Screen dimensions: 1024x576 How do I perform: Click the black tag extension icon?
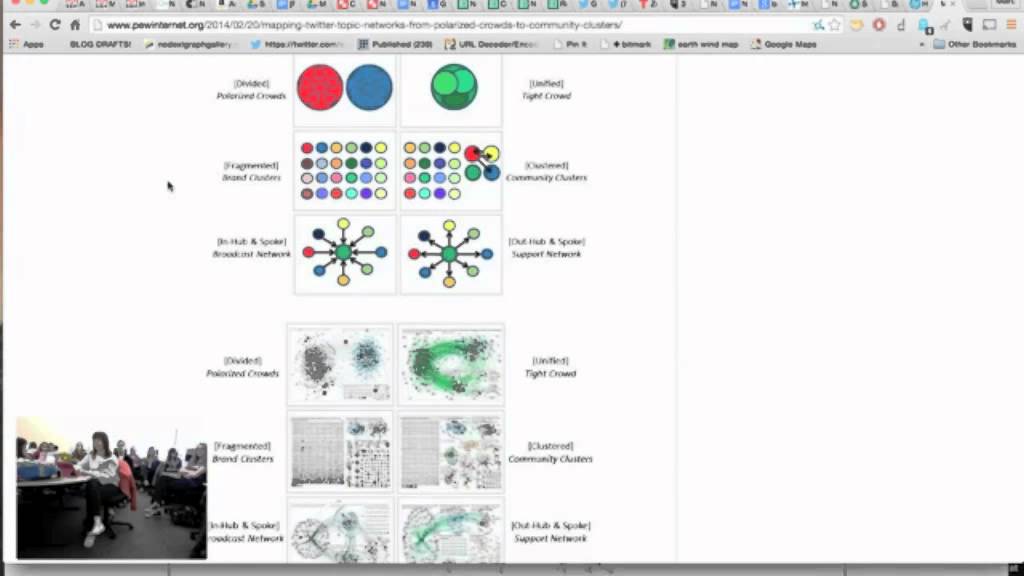(x=967, y=25)
